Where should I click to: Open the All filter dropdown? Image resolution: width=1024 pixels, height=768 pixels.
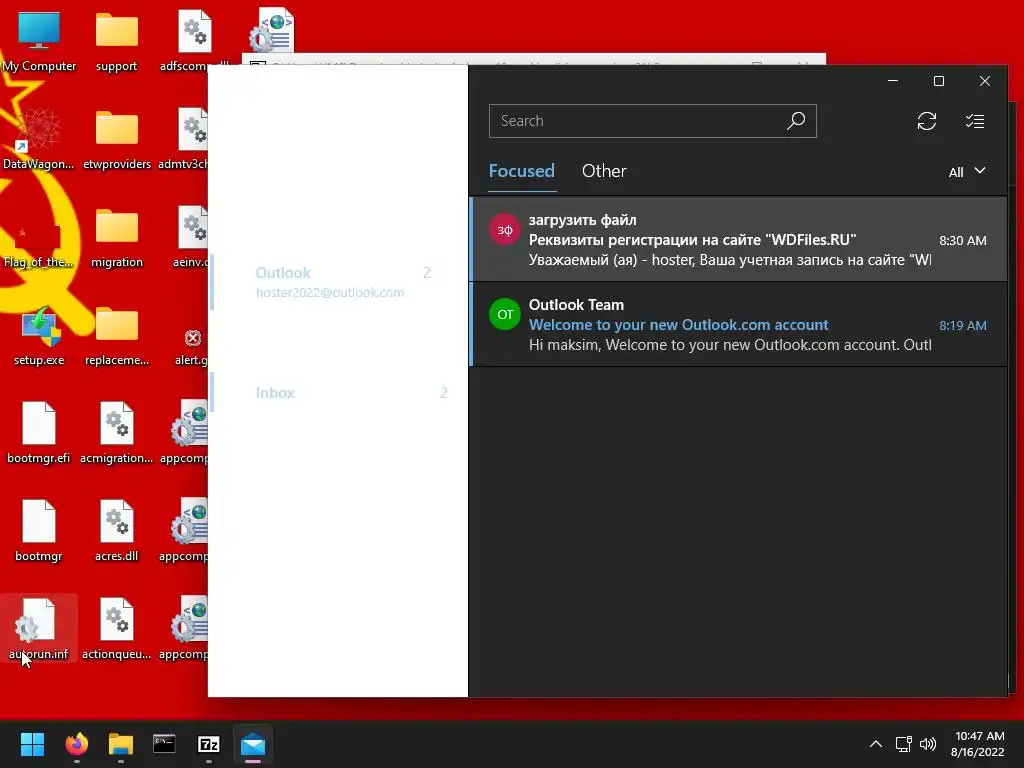click(967, 172)
